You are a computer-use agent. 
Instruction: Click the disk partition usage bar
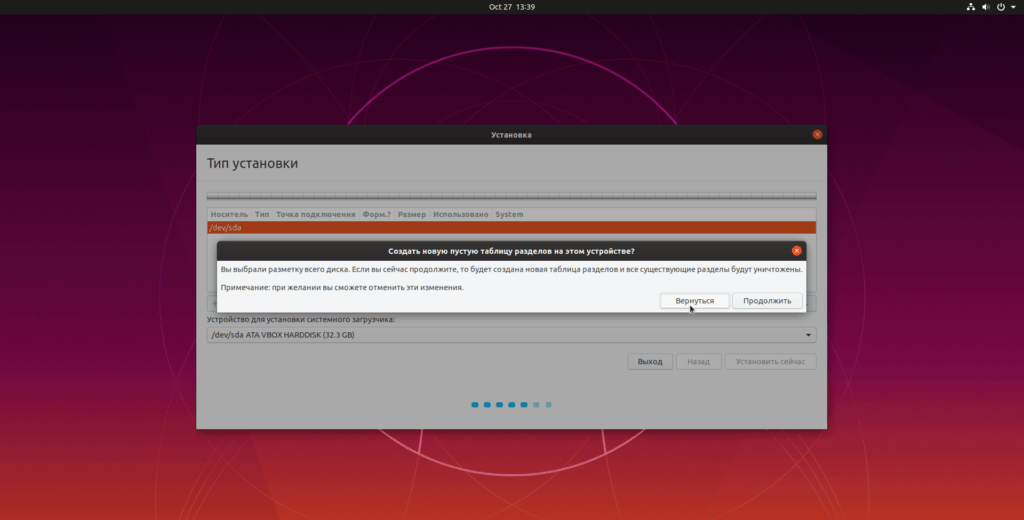[511, 195]
